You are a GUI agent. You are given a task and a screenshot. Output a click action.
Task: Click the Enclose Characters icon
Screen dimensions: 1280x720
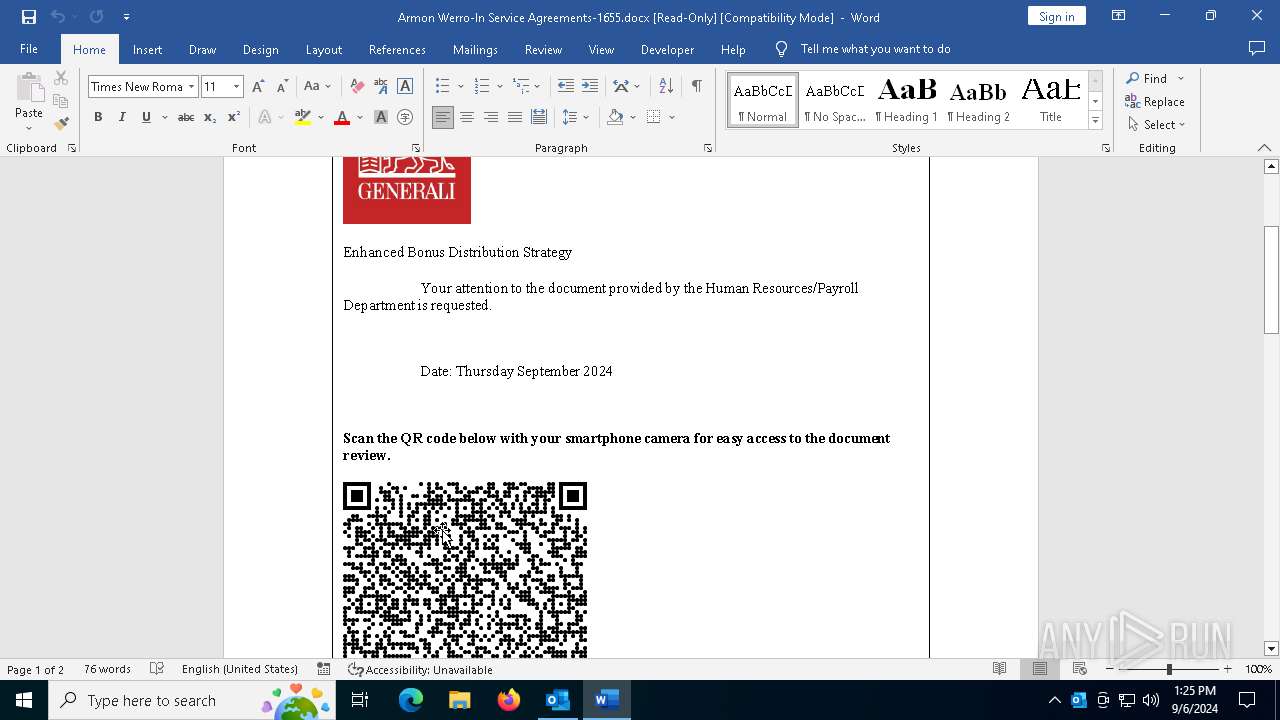[x=405, y=117]
